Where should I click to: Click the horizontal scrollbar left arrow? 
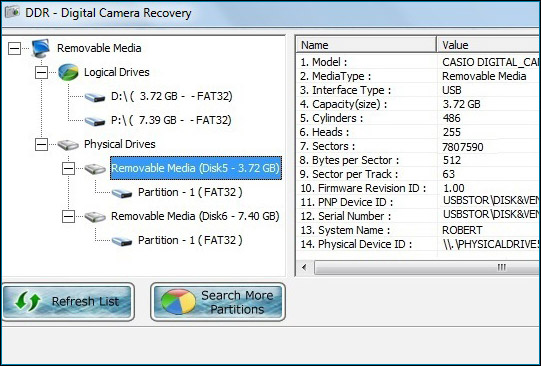click(x=304, y=267)
